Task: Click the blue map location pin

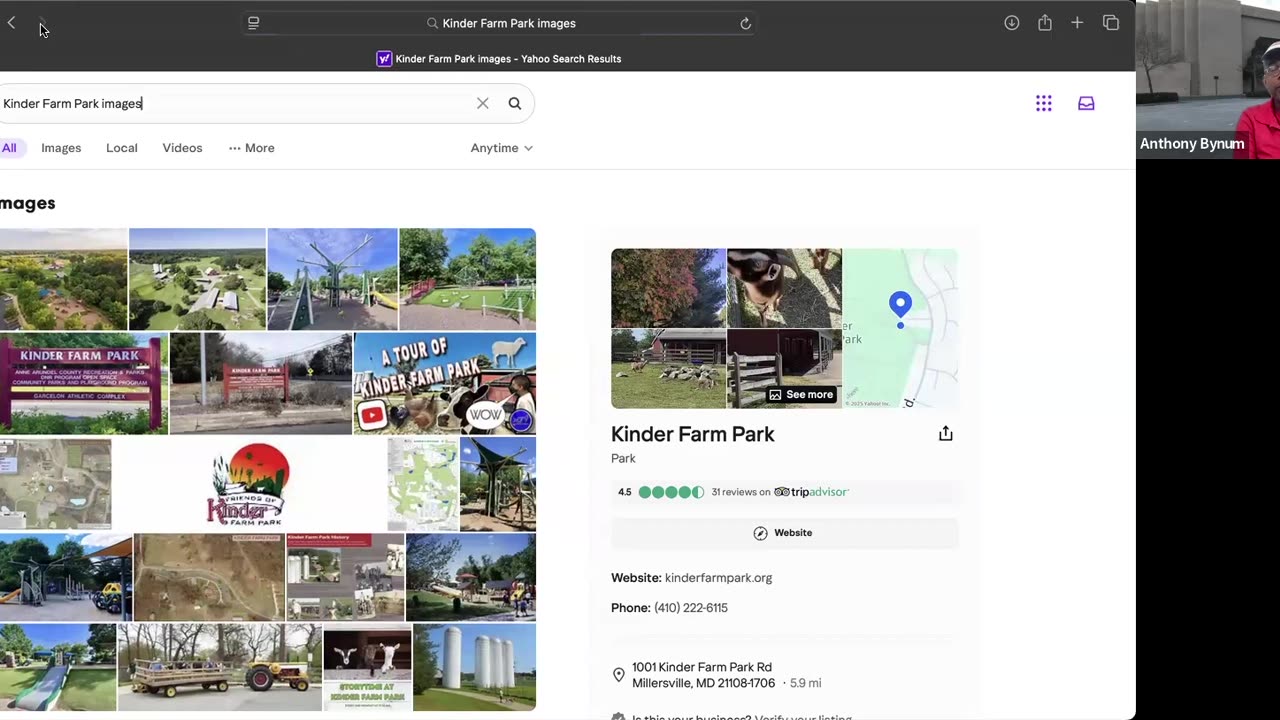Action: click(900, 304)
